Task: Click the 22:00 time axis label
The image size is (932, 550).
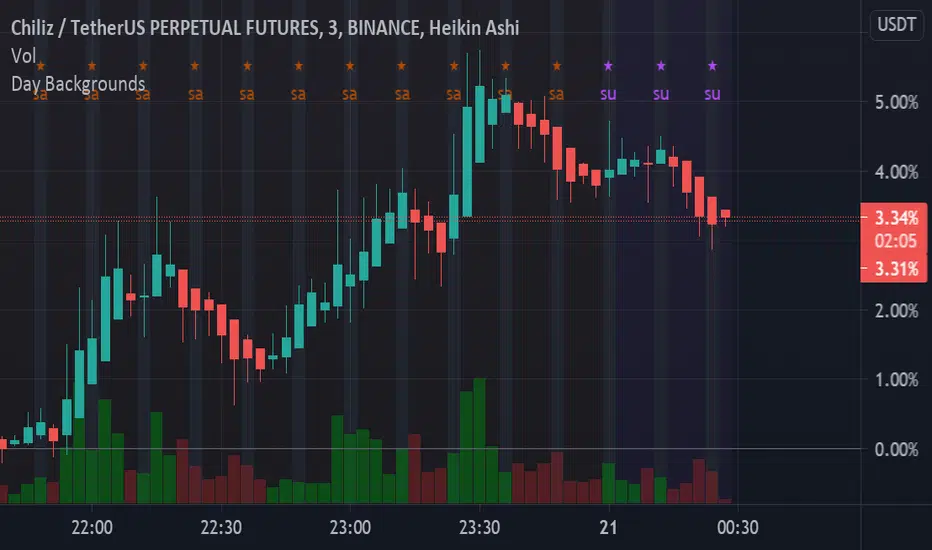Action: (x=92, y=527)
